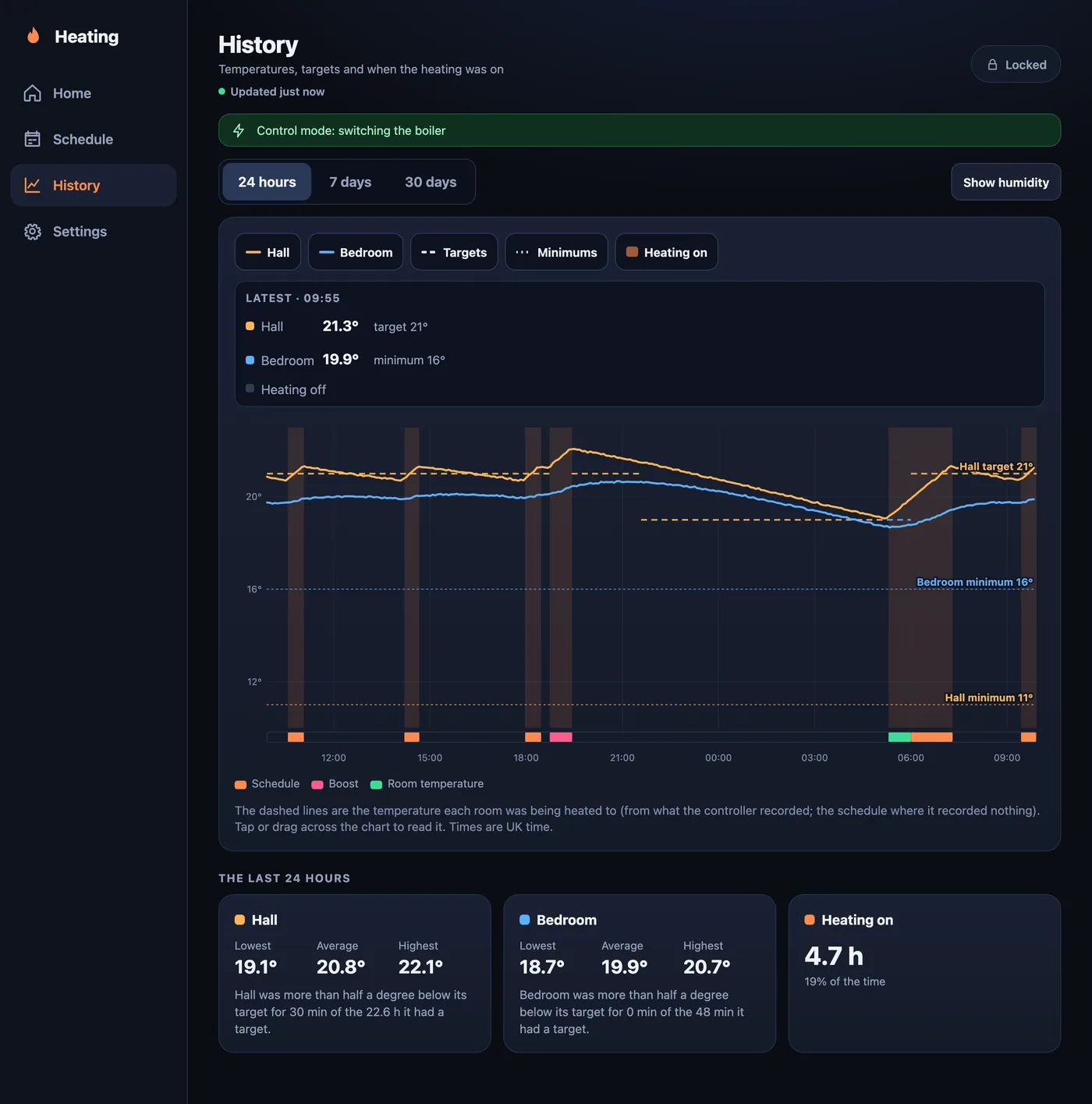
Task: Click the 06:00 time axis label
Action: click(x=911, y=758)
